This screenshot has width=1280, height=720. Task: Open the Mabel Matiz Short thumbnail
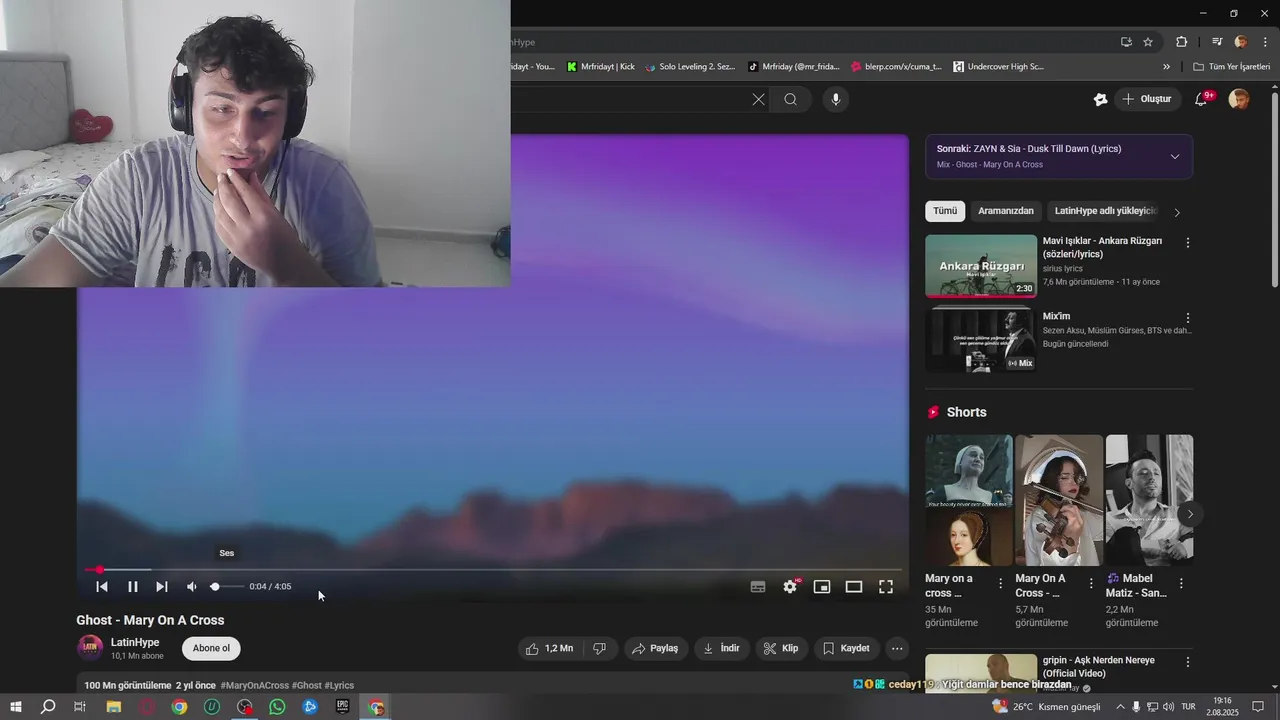(x=1149, y=500)
